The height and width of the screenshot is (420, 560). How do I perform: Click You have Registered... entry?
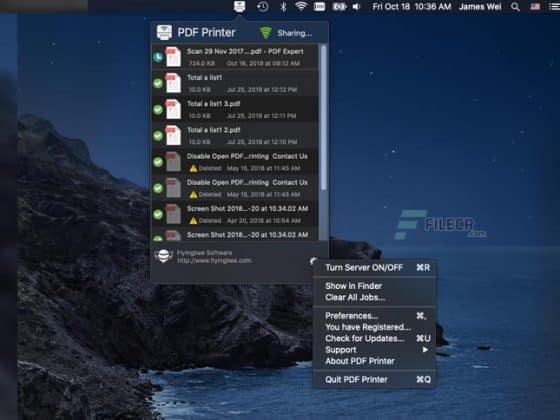tap(374, 327)
